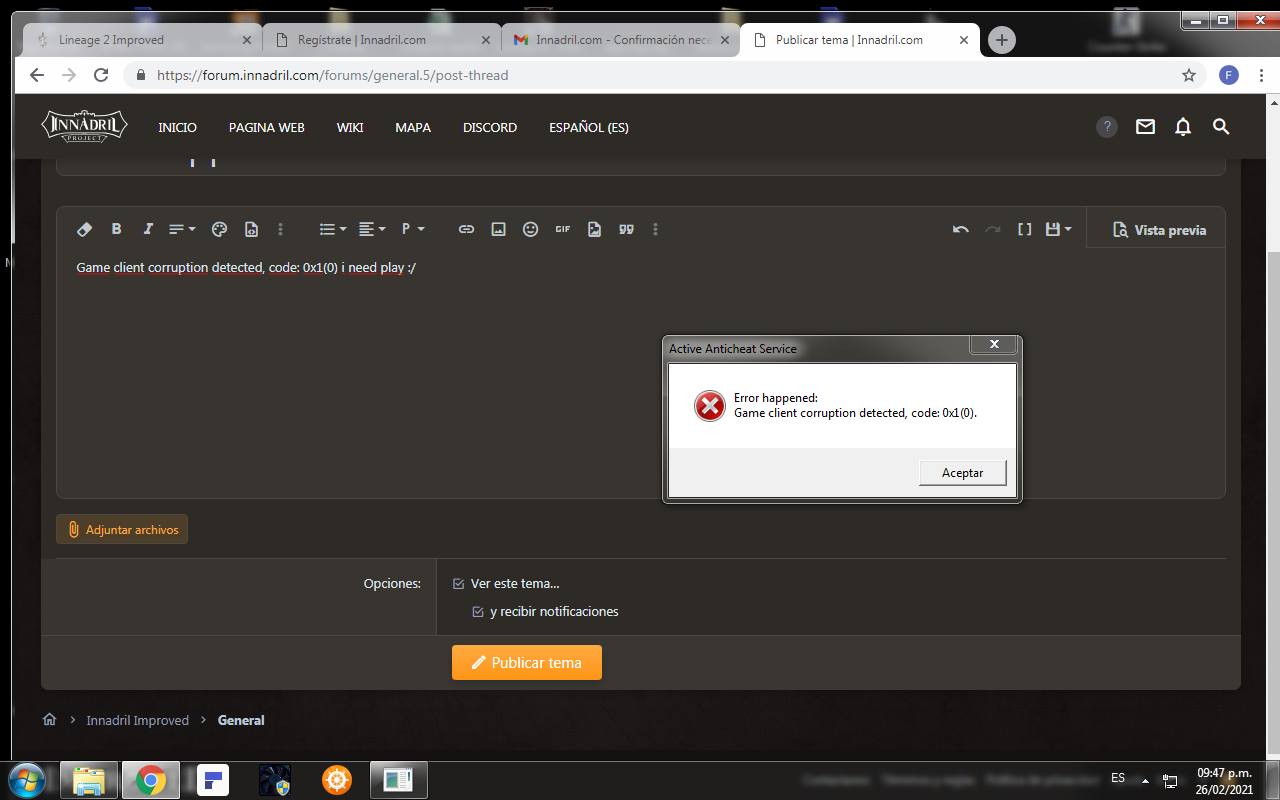Open the paragraph format dropdown
Screen dimensions: 1280x800
coord(412,229)
